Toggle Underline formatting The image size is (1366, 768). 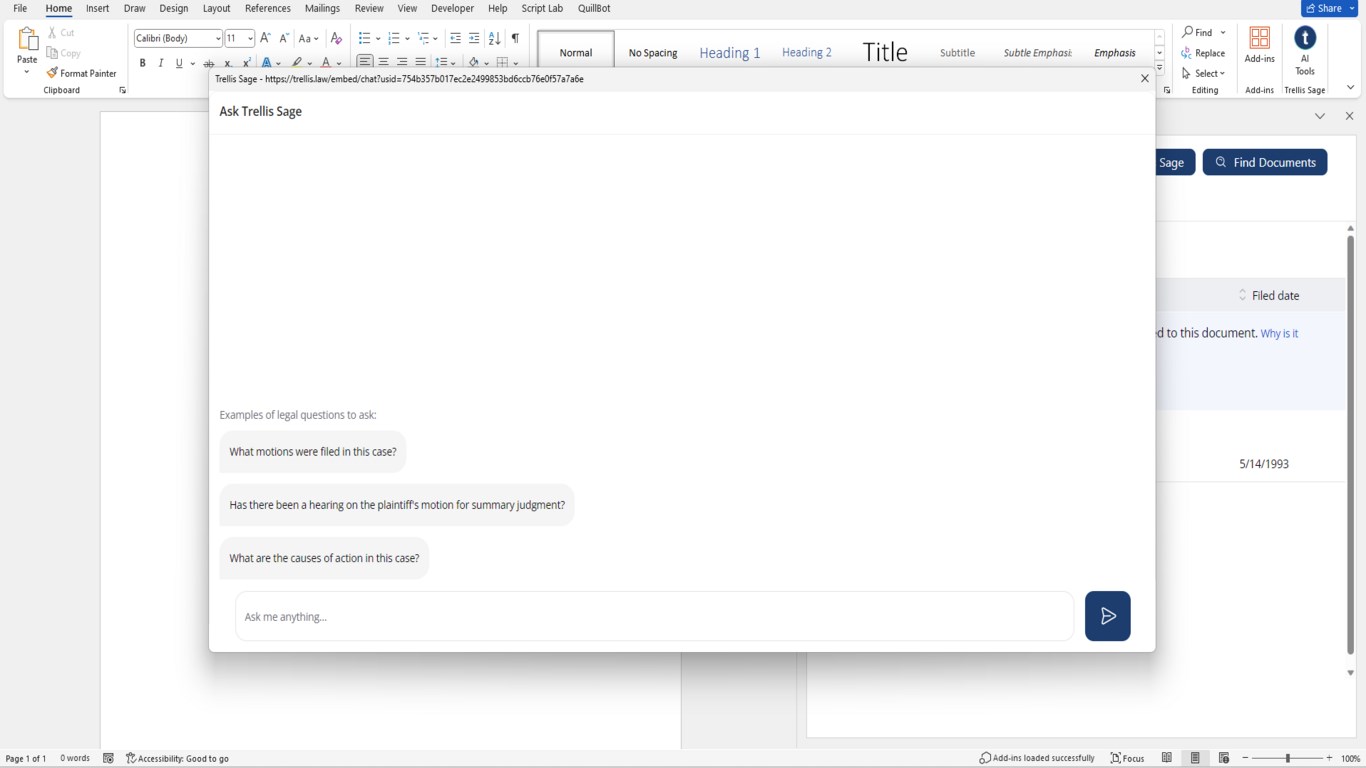179,63
